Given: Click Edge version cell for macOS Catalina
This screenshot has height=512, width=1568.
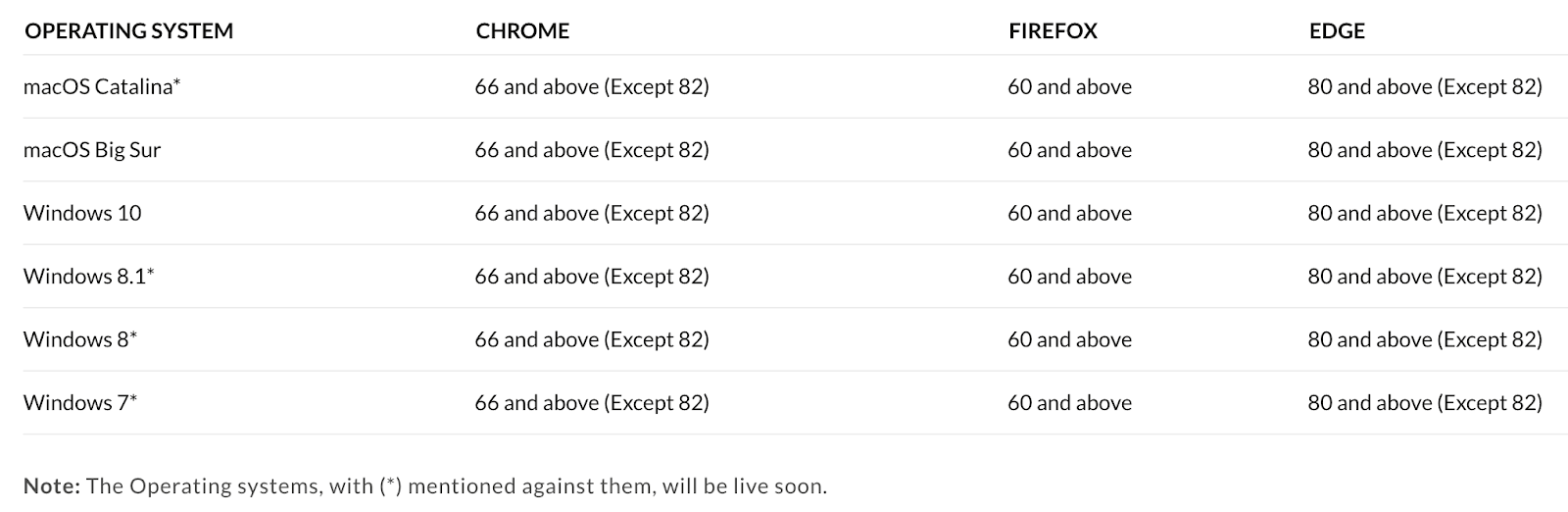Looking at the screenshot, I should pos(1424,87).
